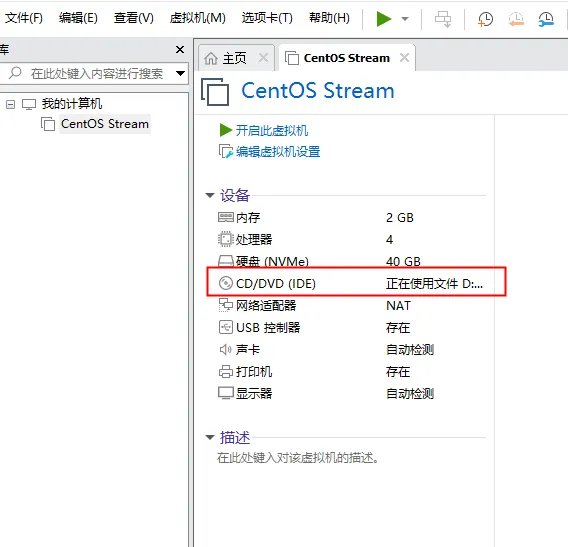This screenshot has height=547, width=568.
Task: Open the power options dropdown arrow beside play
Action: [405, 19]
